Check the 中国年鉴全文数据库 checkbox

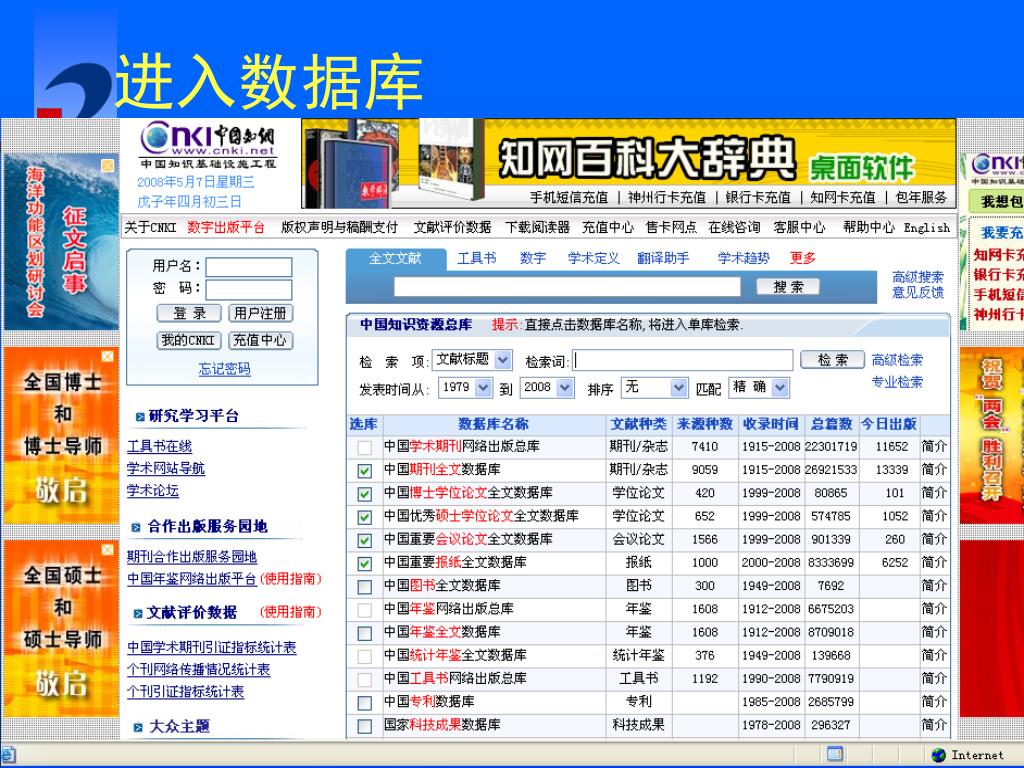364,633
